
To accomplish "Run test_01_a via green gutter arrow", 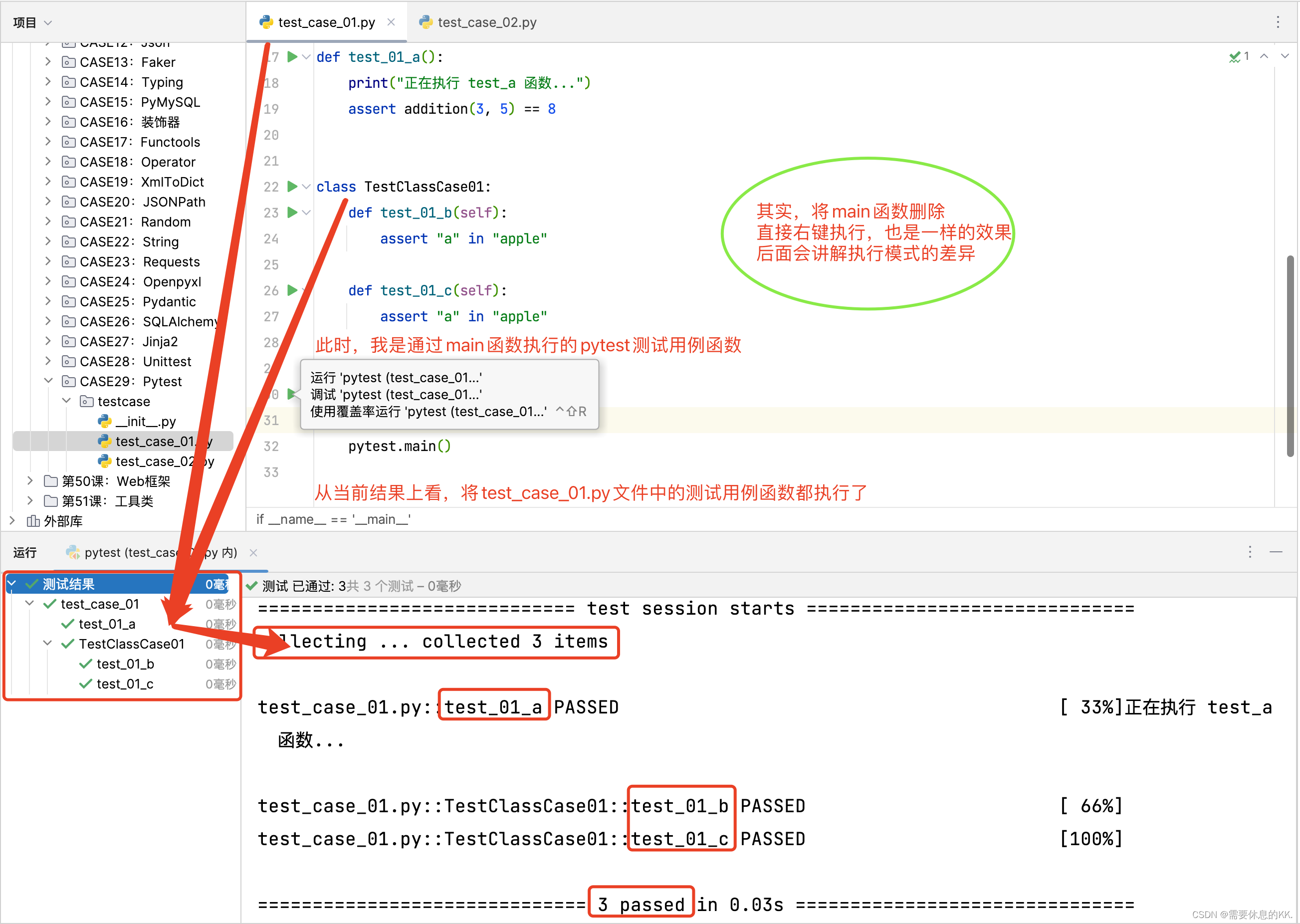I will [292, 57].
